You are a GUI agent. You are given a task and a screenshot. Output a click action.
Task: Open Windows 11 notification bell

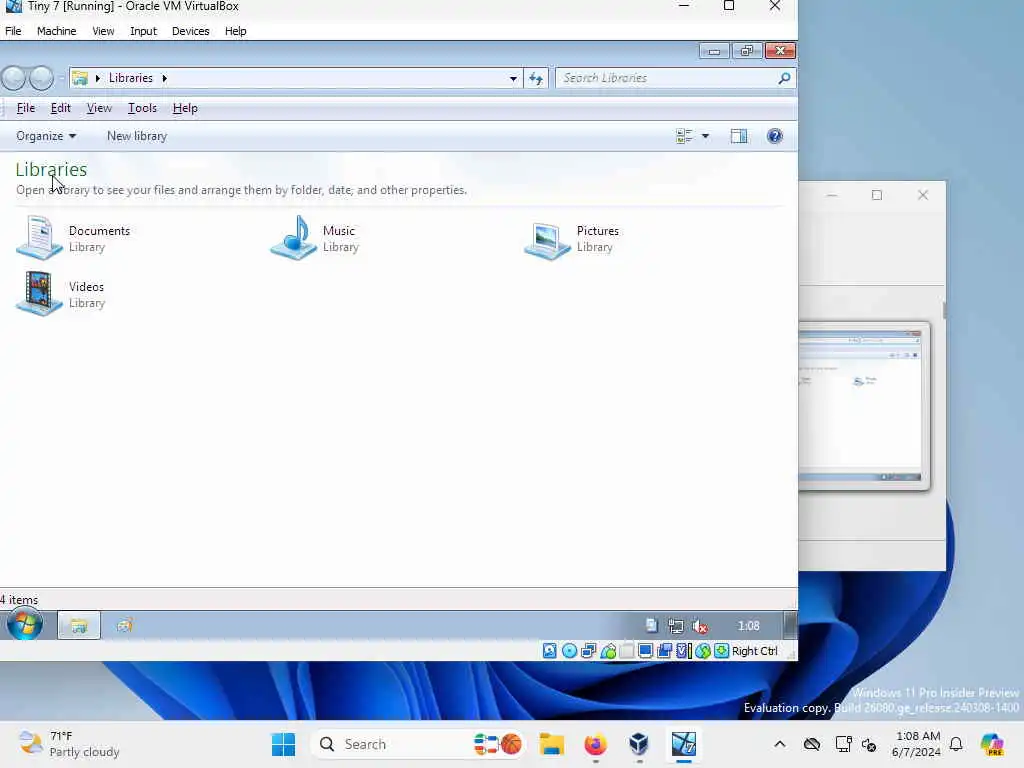point(956,744)
